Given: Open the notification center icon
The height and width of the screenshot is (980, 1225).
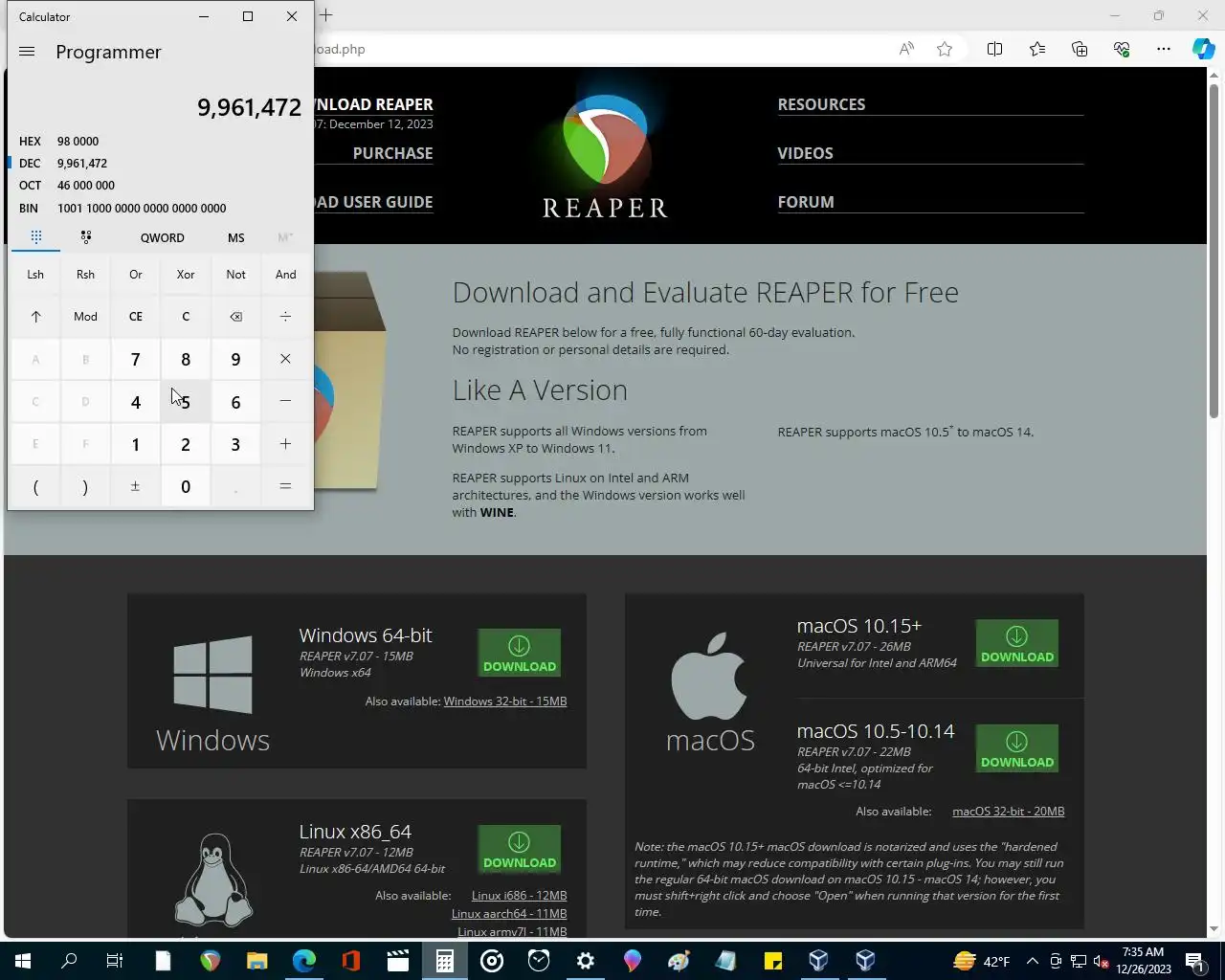Looking at the screenshot, I should tap(1195, 961).
